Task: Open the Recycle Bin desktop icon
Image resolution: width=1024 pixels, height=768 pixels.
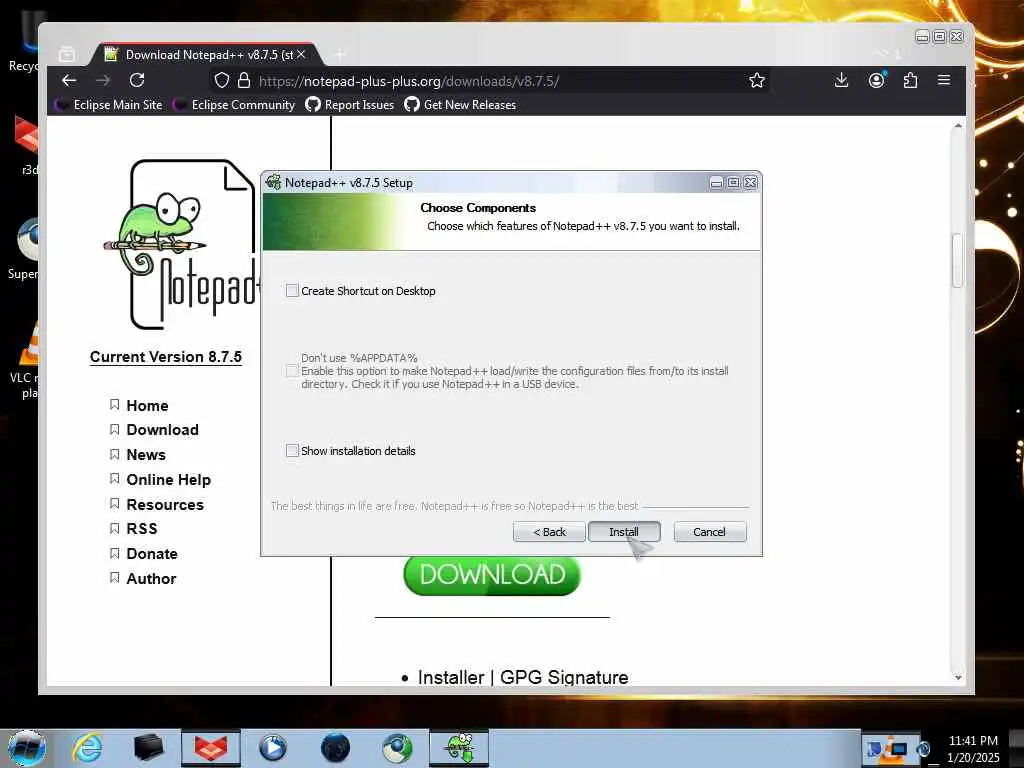Action: (x=25, y=42)
